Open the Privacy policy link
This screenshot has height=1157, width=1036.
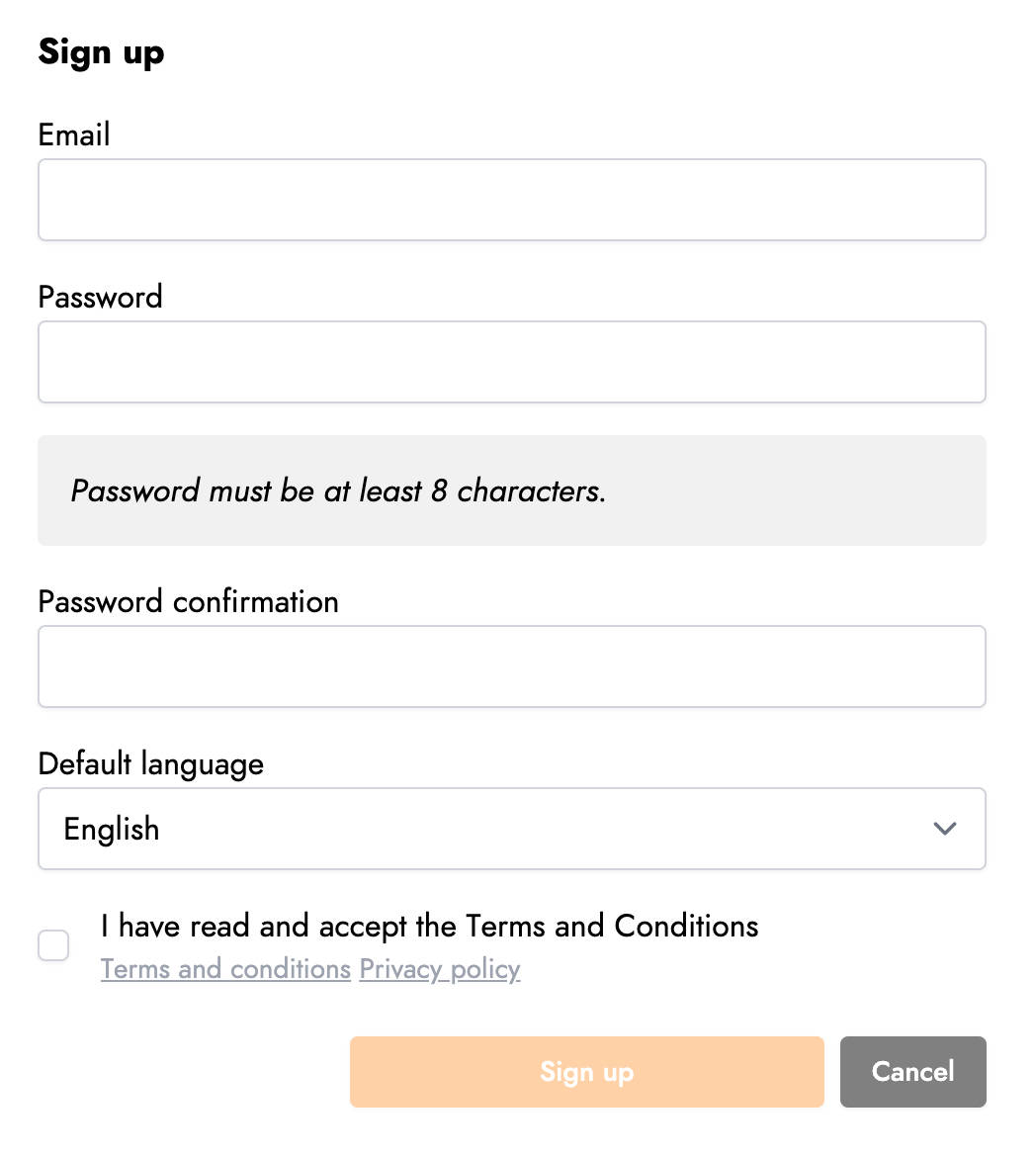tap(440, 969)
